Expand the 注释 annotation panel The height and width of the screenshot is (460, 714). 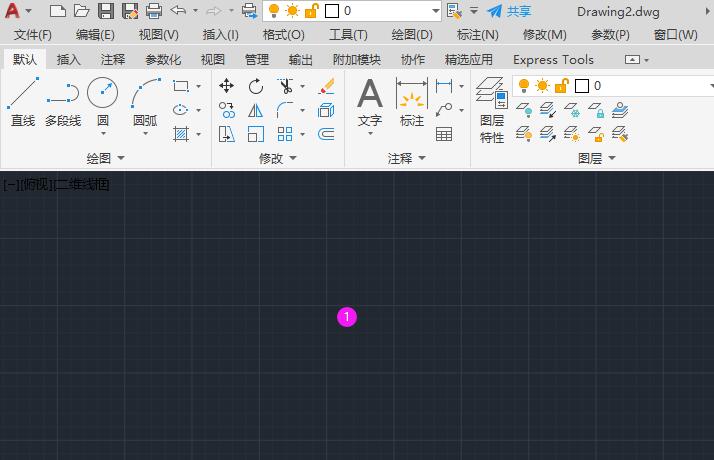406,158
